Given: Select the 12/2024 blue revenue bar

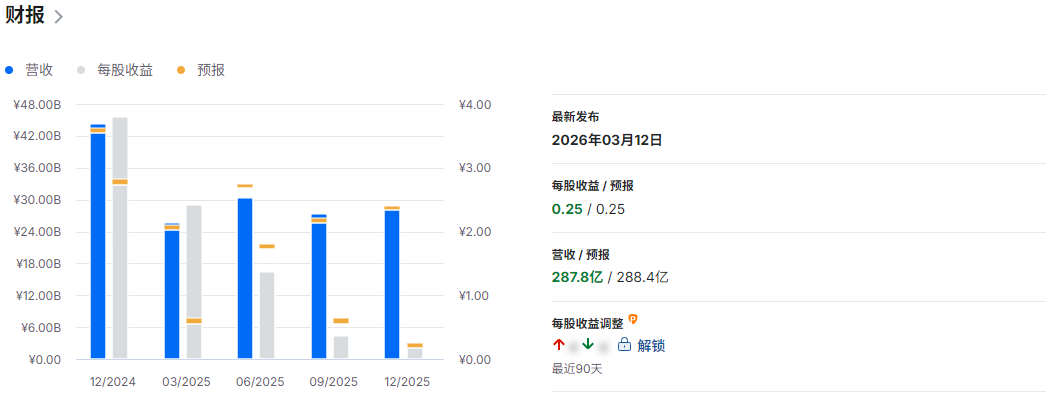Looking at the screenshot, I should coord(98,242).
